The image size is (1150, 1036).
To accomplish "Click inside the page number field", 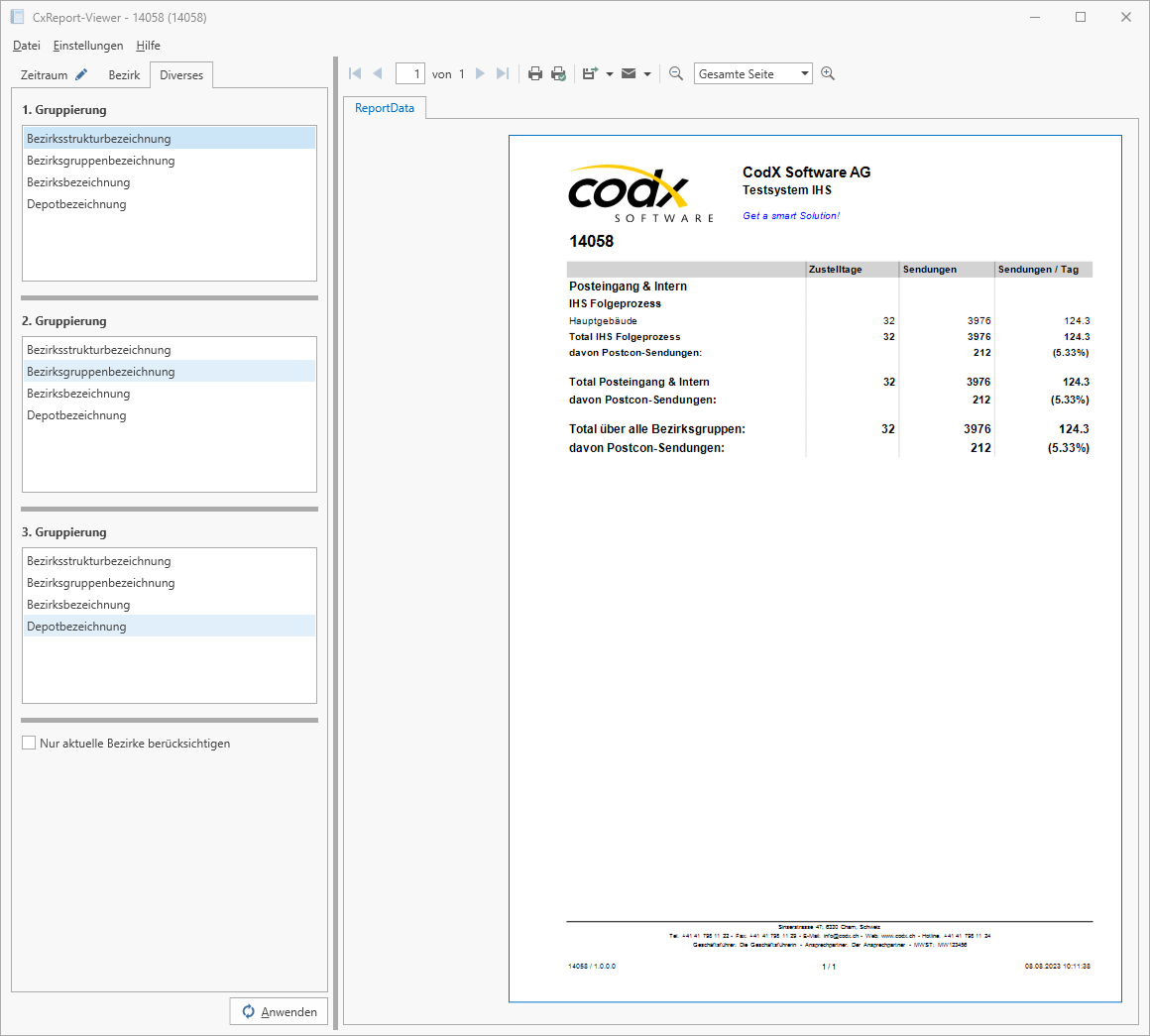I will [x=410, y=72].
